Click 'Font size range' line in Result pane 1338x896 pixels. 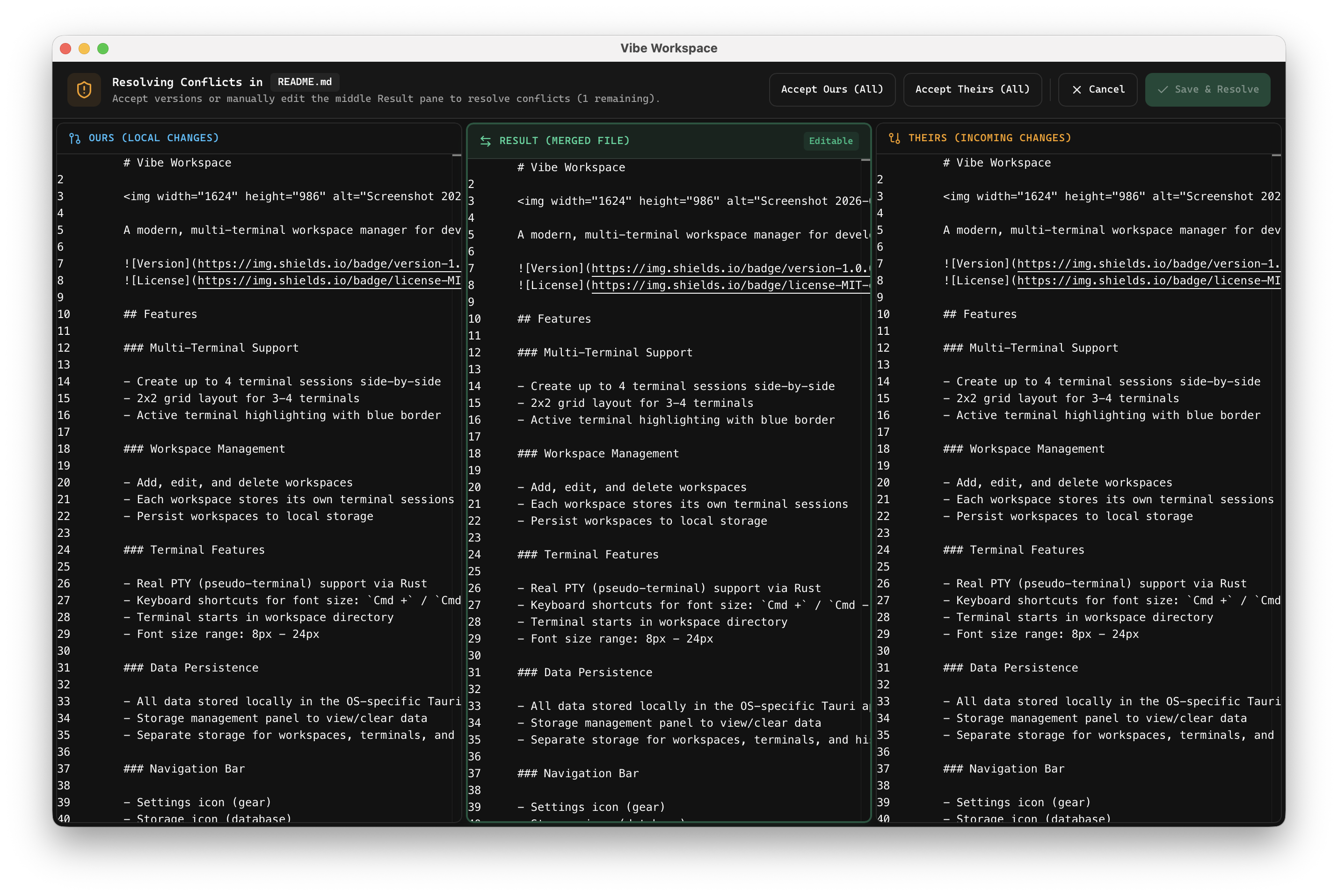pos(615,639)
